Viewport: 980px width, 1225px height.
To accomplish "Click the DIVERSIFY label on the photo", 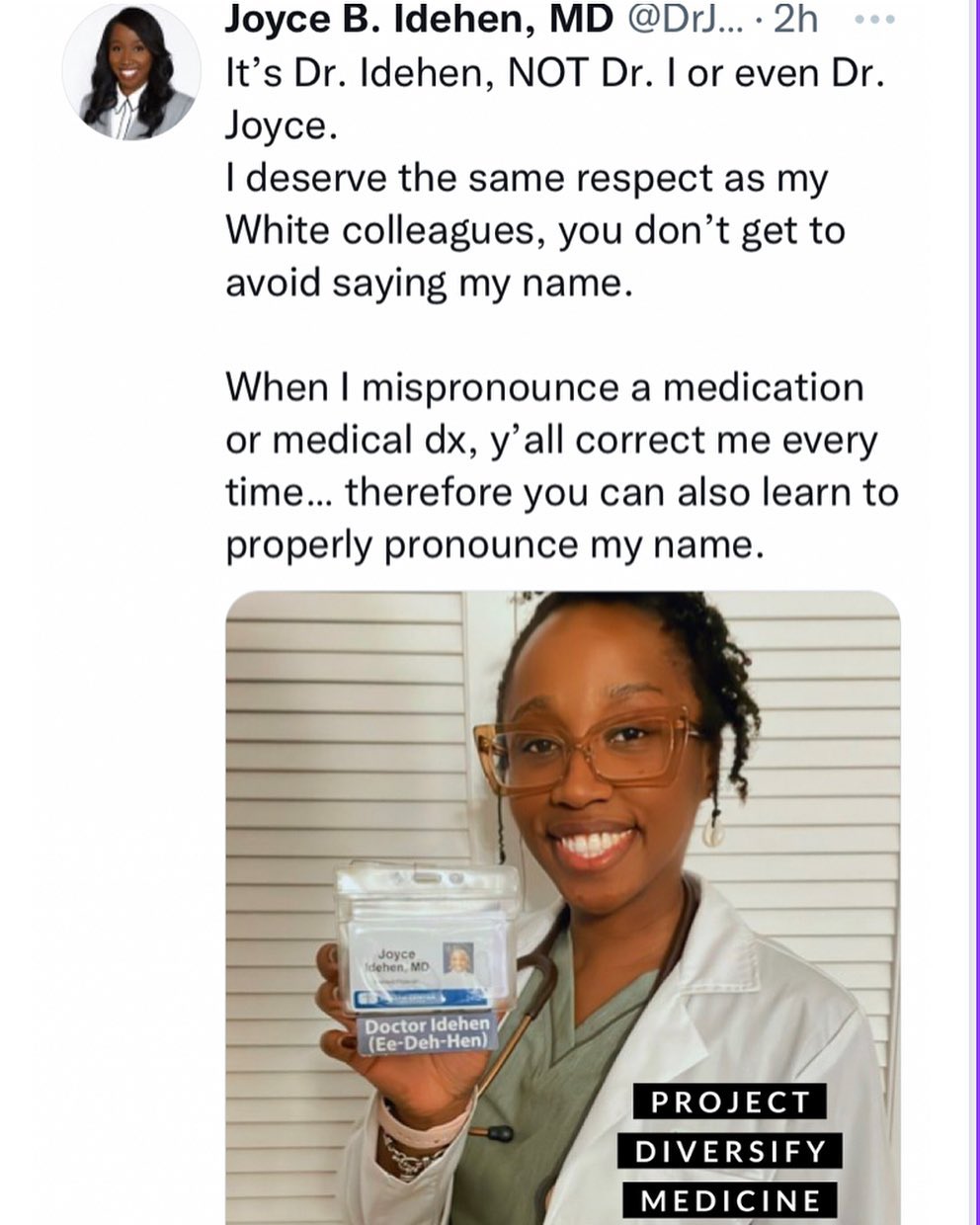I will (730, 1151).
